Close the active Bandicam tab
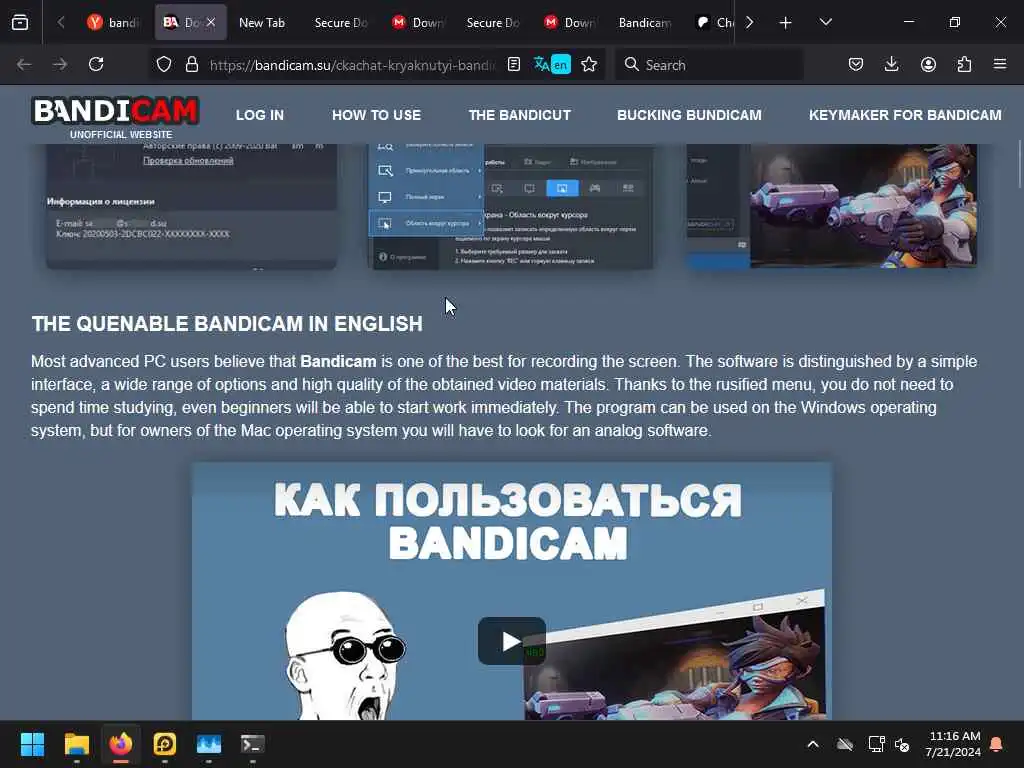The image size is (1024, 768). coord(210,22)
